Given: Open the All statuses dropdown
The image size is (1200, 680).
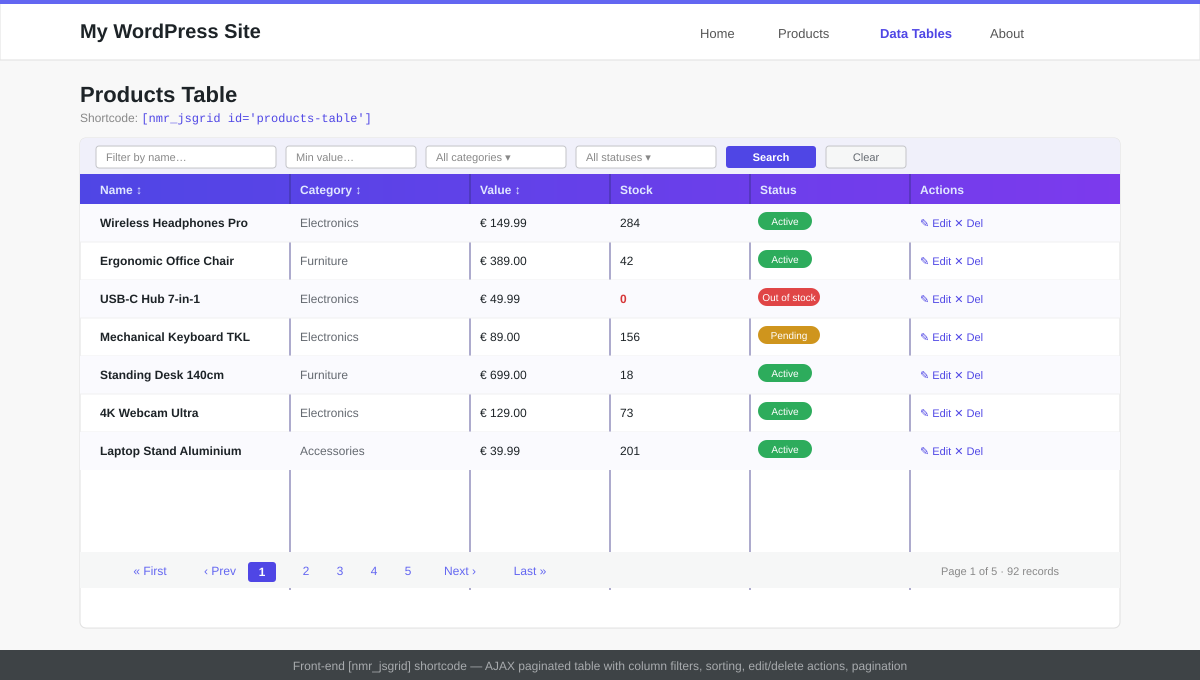Looking at the screenshot, I should (x=646, y=157).
